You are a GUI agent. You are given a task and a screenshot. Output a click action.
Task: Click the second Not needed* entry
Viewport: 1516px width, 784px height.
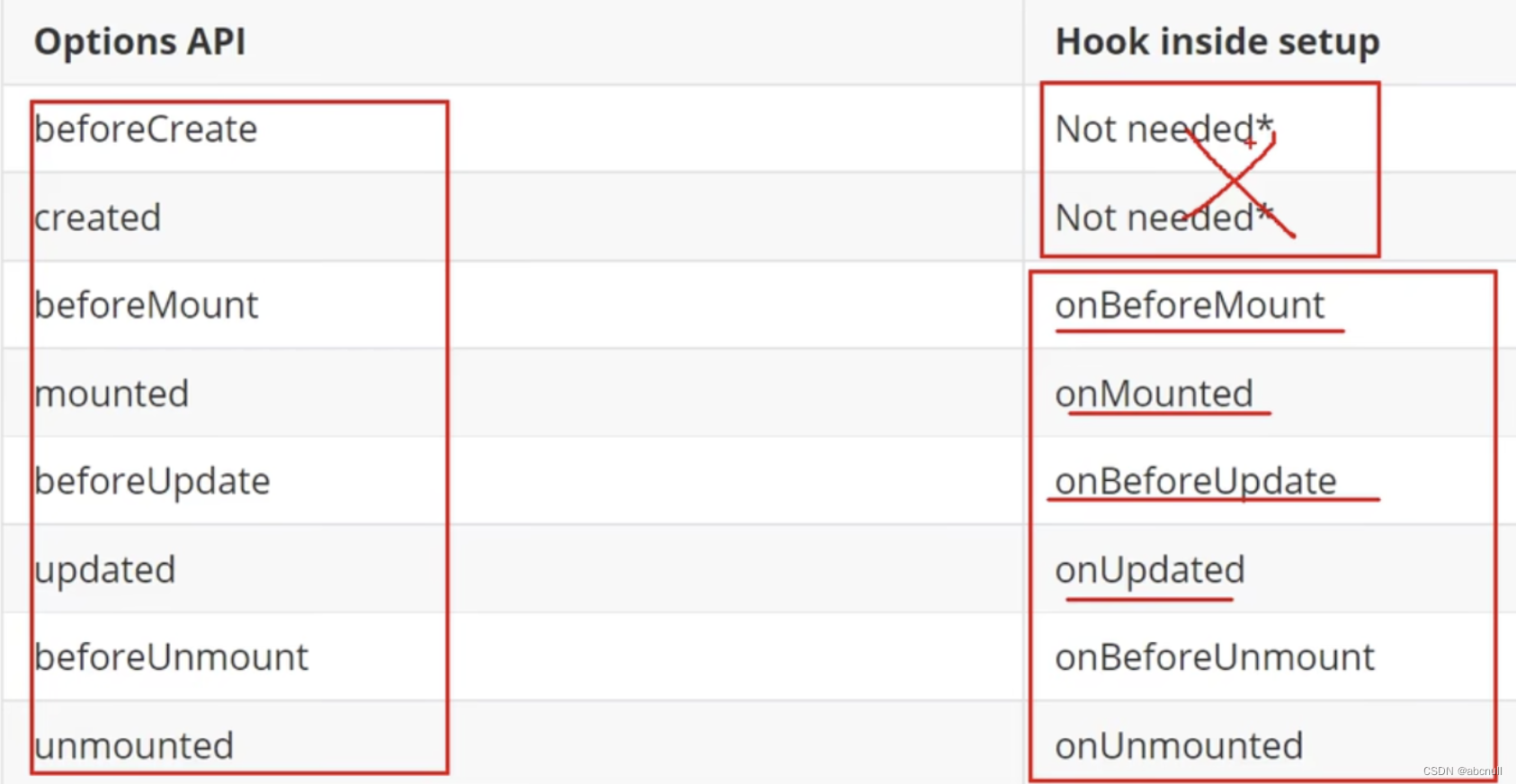[x=1164, y=218]
